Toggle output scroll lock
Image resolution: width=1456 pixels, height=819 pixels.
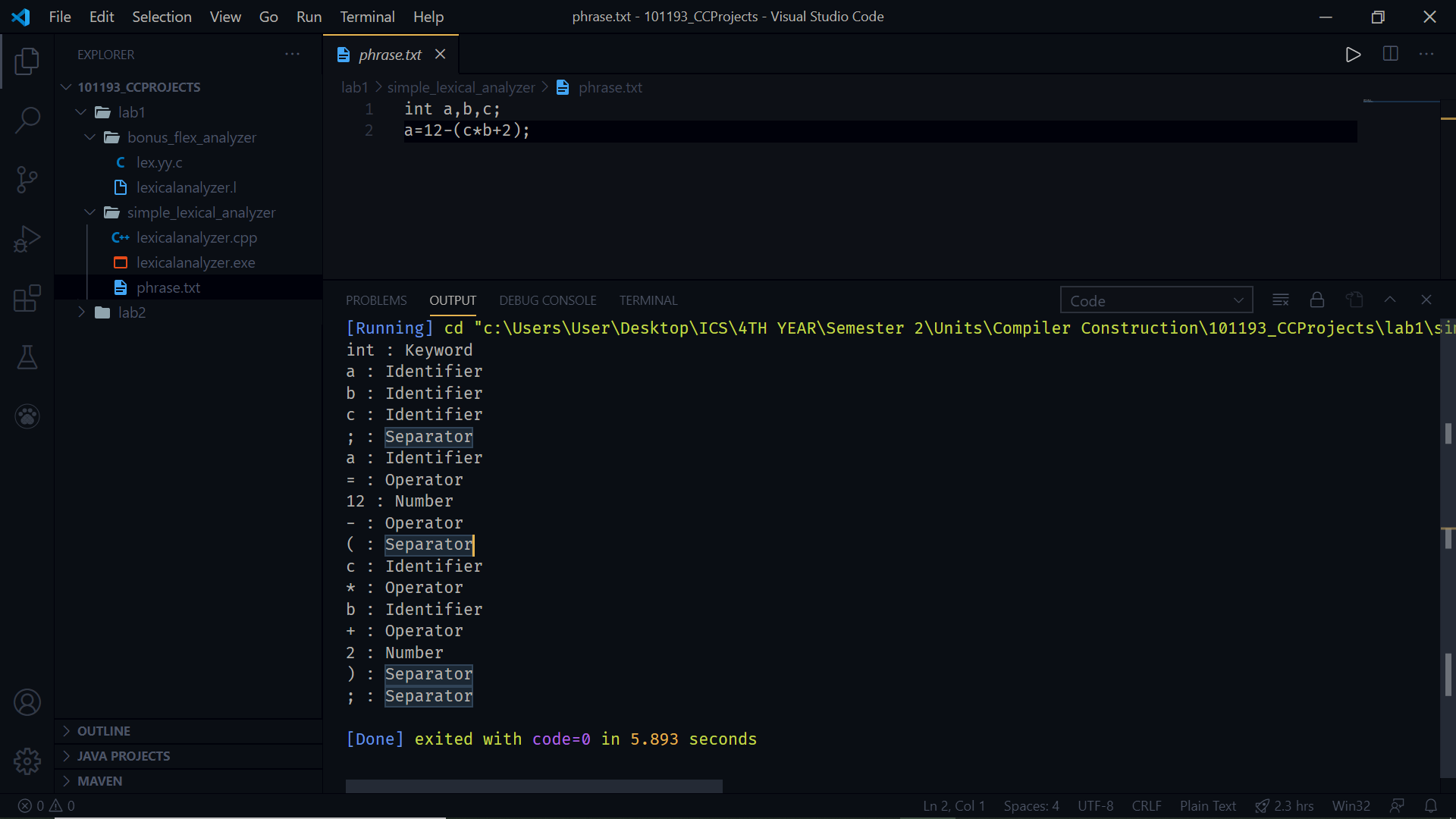[1317, 300]
